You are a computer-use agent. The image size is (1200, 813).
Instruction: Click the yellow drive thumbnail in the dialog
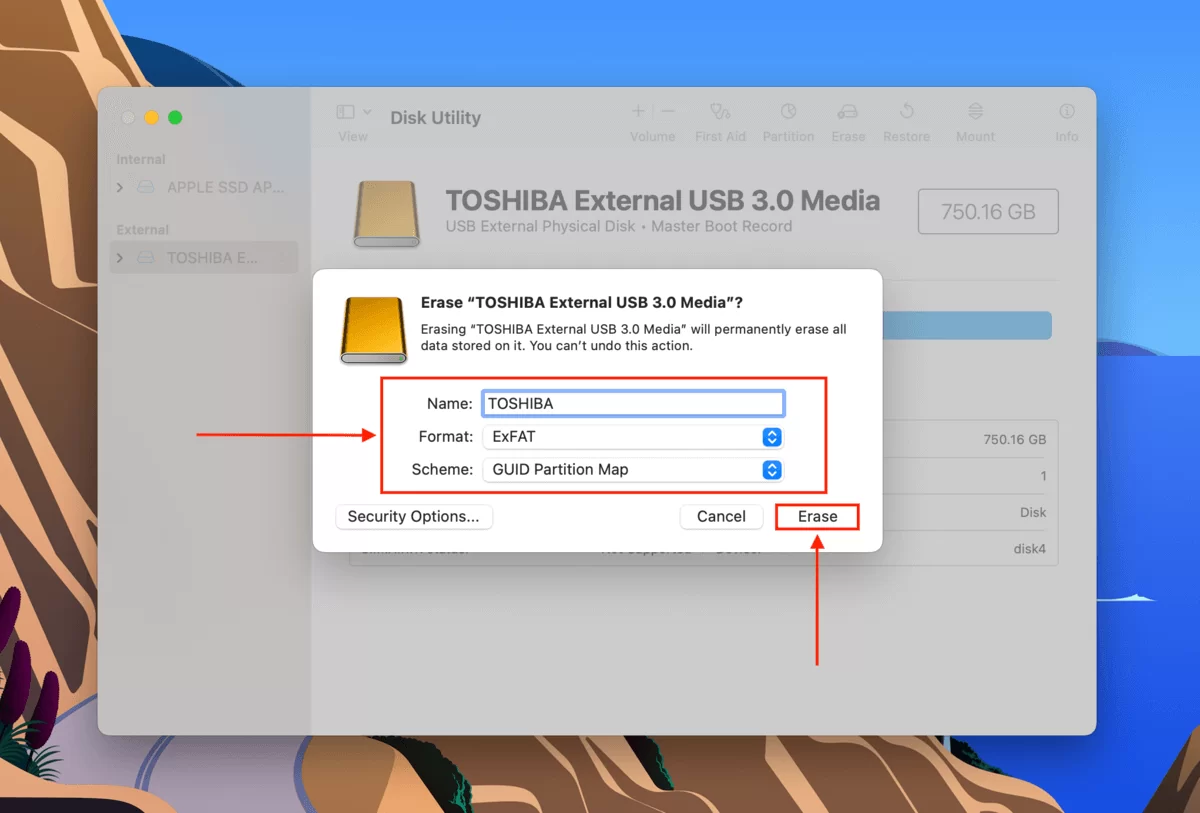pyautogui.click(x=372, y=330)
